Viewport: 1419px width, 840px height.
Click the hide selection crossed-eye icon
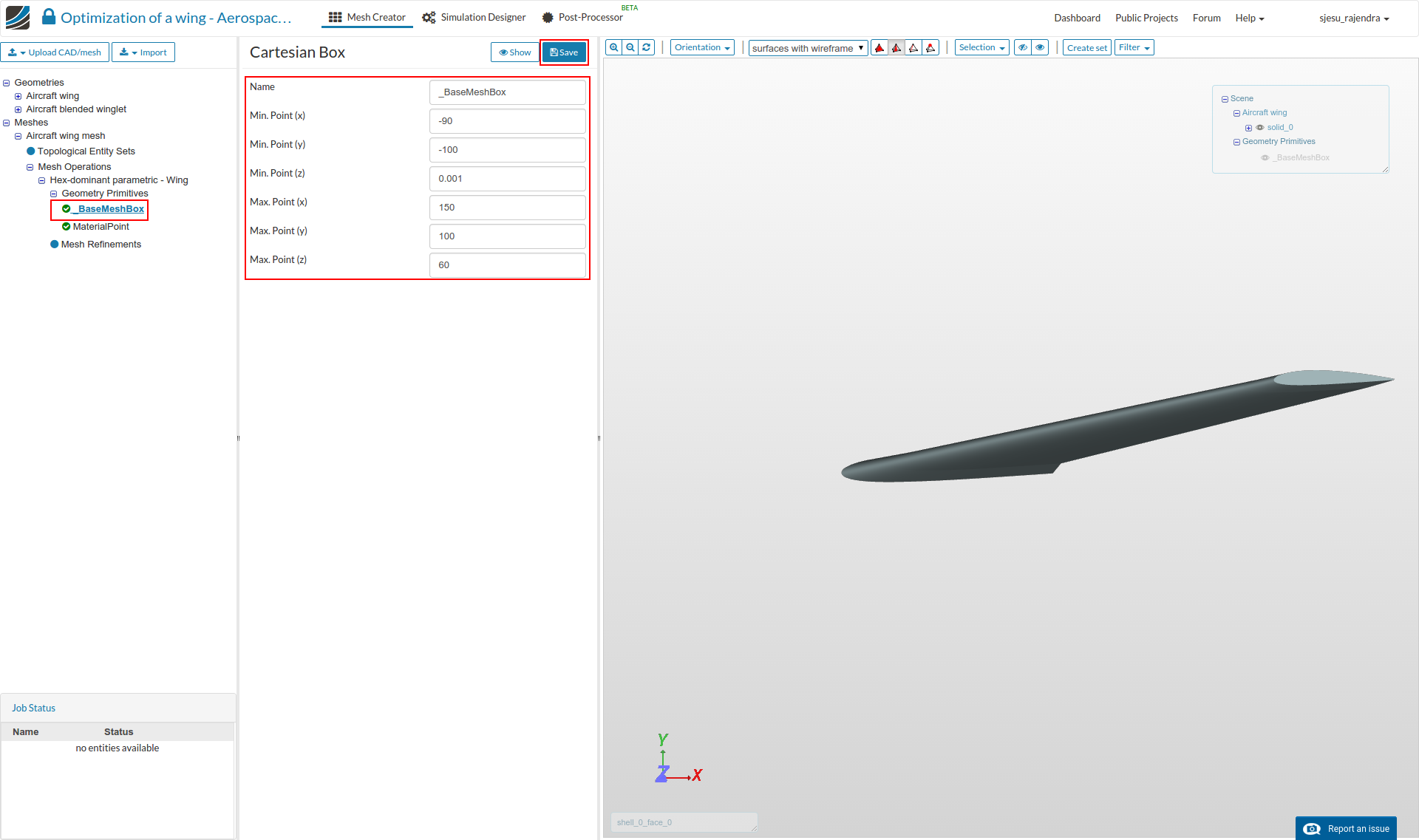tap(1023, 47)
